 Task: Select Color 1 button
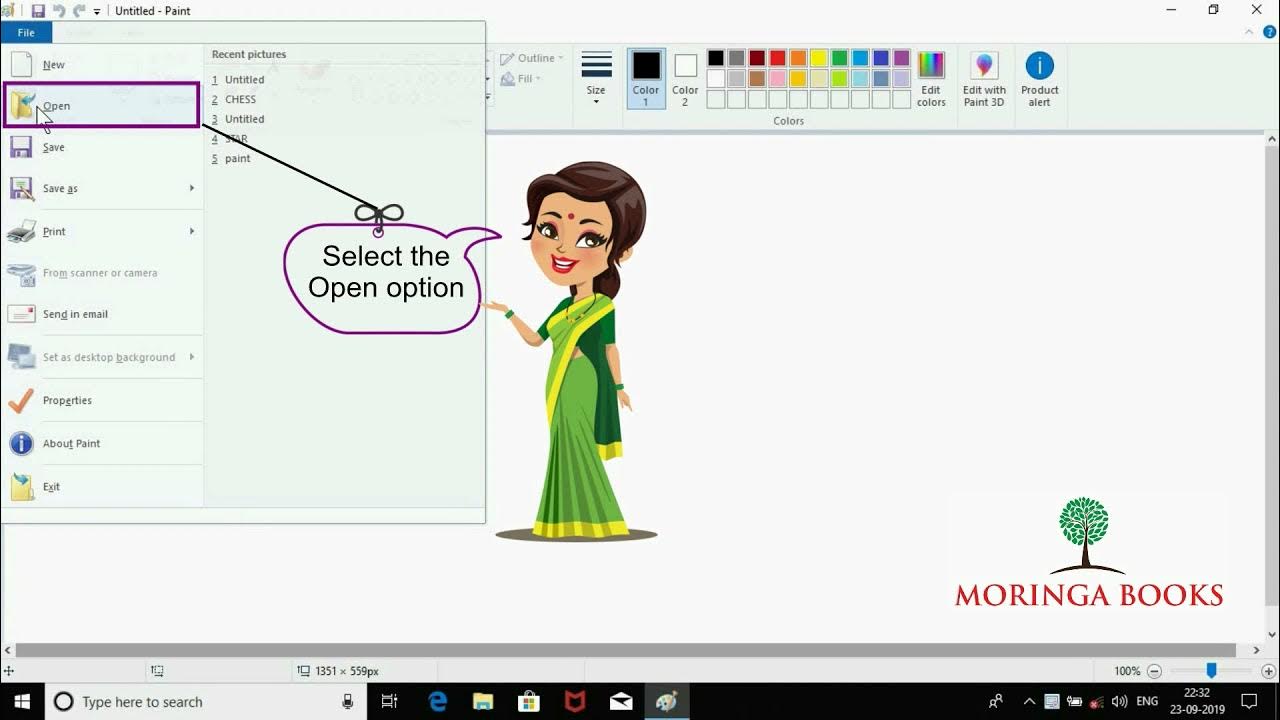click(646, 78)
